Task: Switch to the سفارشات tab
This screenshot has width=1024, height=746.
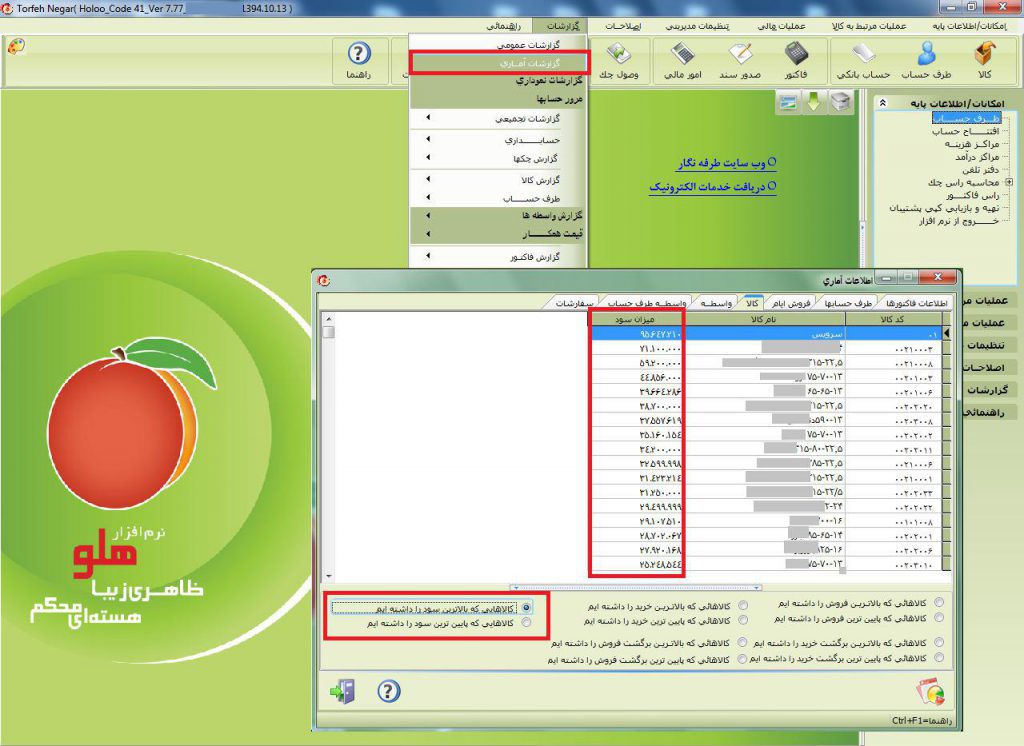Action: pos(575,303)
